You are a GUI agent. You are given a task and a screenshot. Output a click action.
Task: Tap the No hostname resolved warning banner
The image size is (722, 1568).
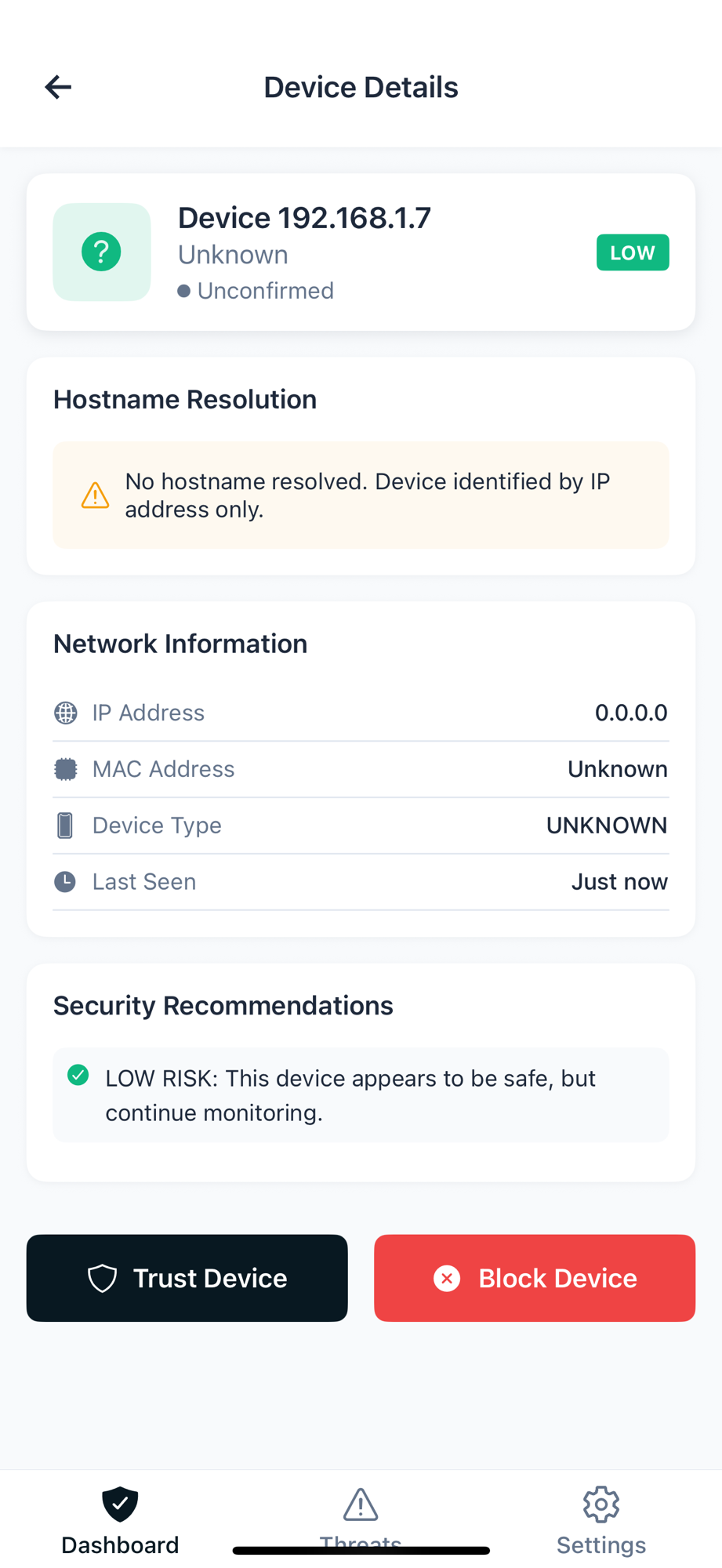(x=361, y=495)
